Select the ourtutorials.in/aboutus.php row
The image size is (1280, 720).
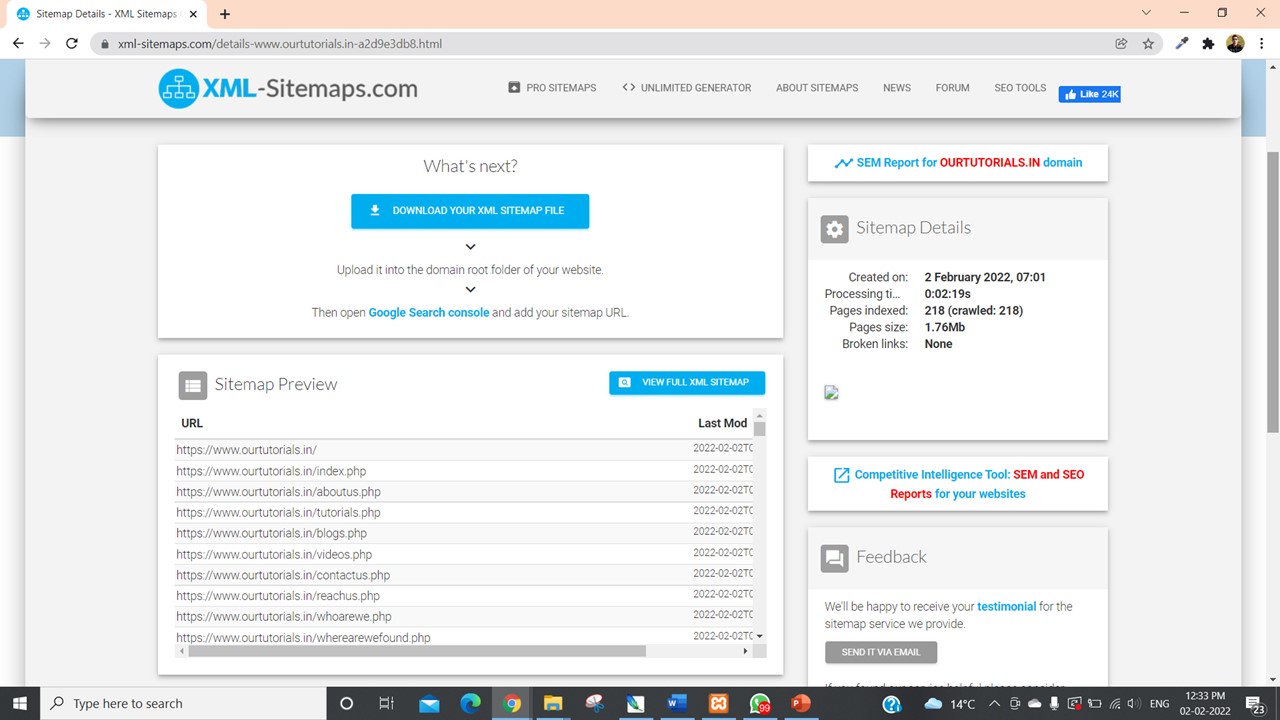(465, 492)
